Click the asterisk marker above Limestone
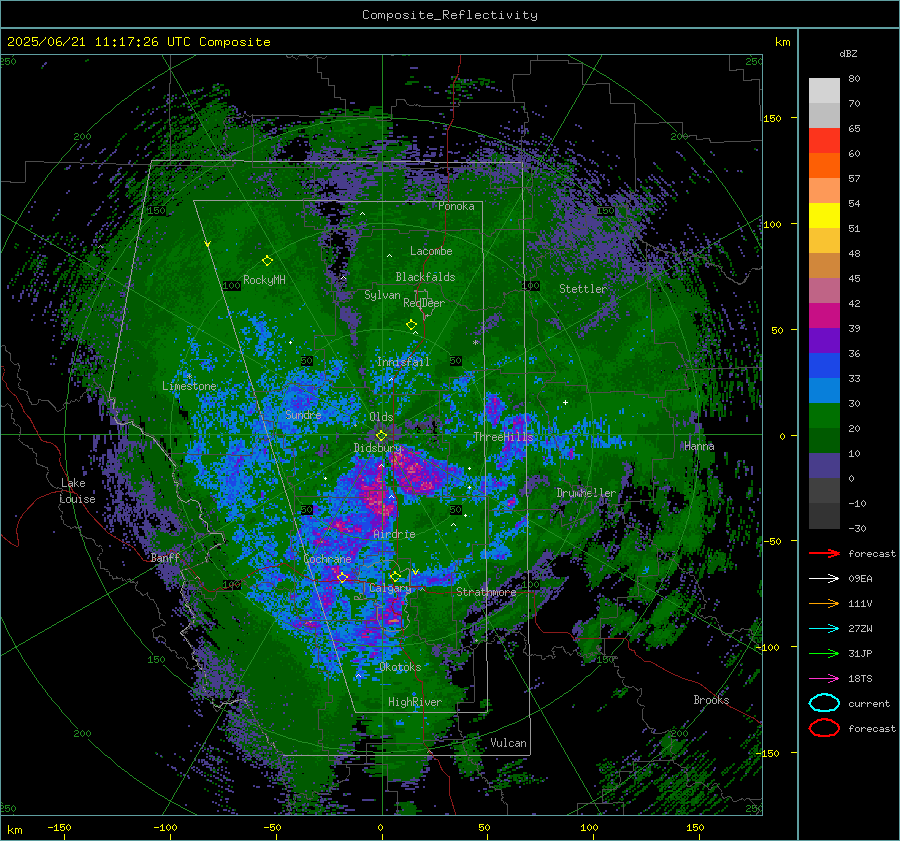The image size is (900, 841). pyautogui.click(x=189, y=377)
